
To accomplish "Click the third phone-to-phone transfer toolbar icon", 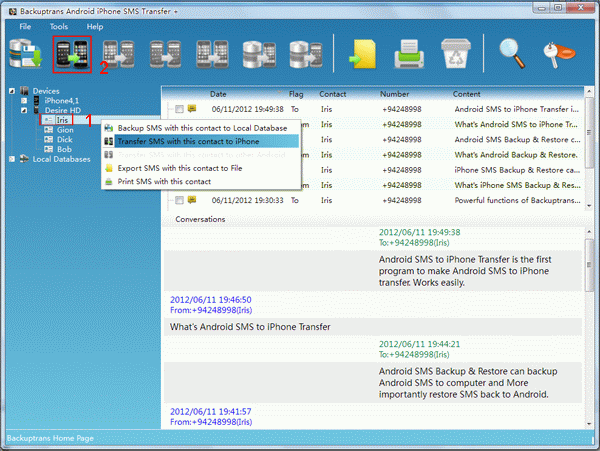I will tap(119, 54).
